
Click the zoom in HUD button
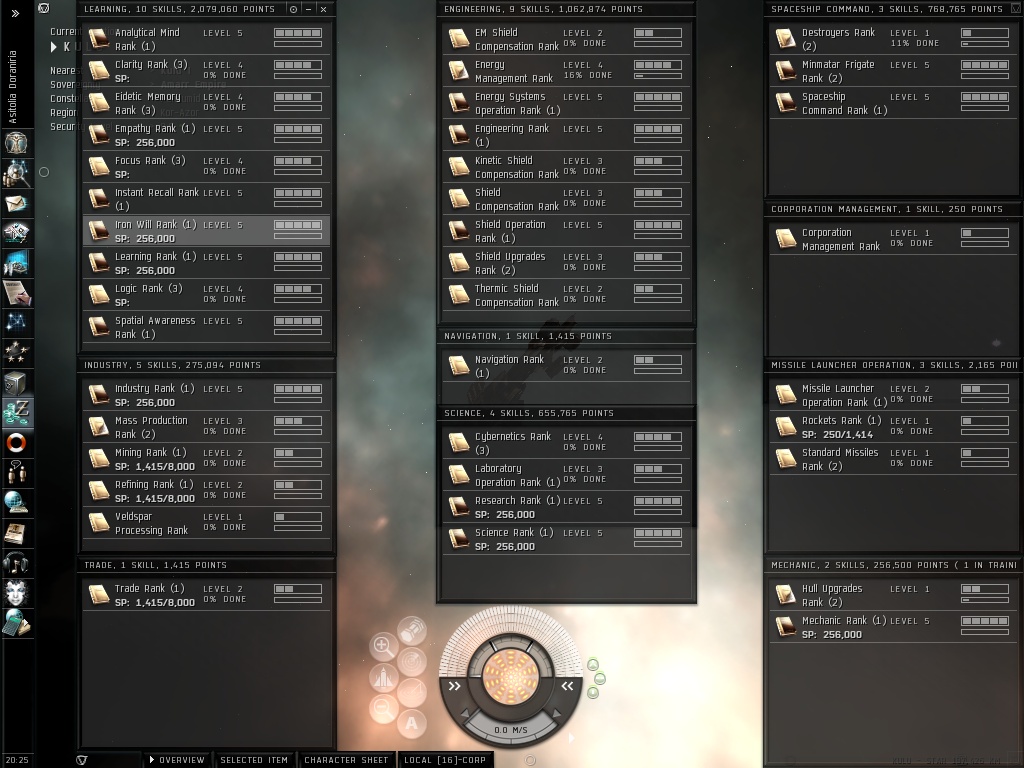click(383, 647)
